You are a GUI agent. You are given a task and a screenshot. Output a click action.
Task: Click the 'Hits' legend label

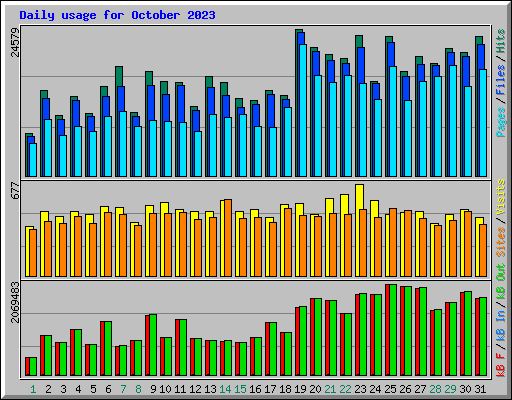(501, 41)
